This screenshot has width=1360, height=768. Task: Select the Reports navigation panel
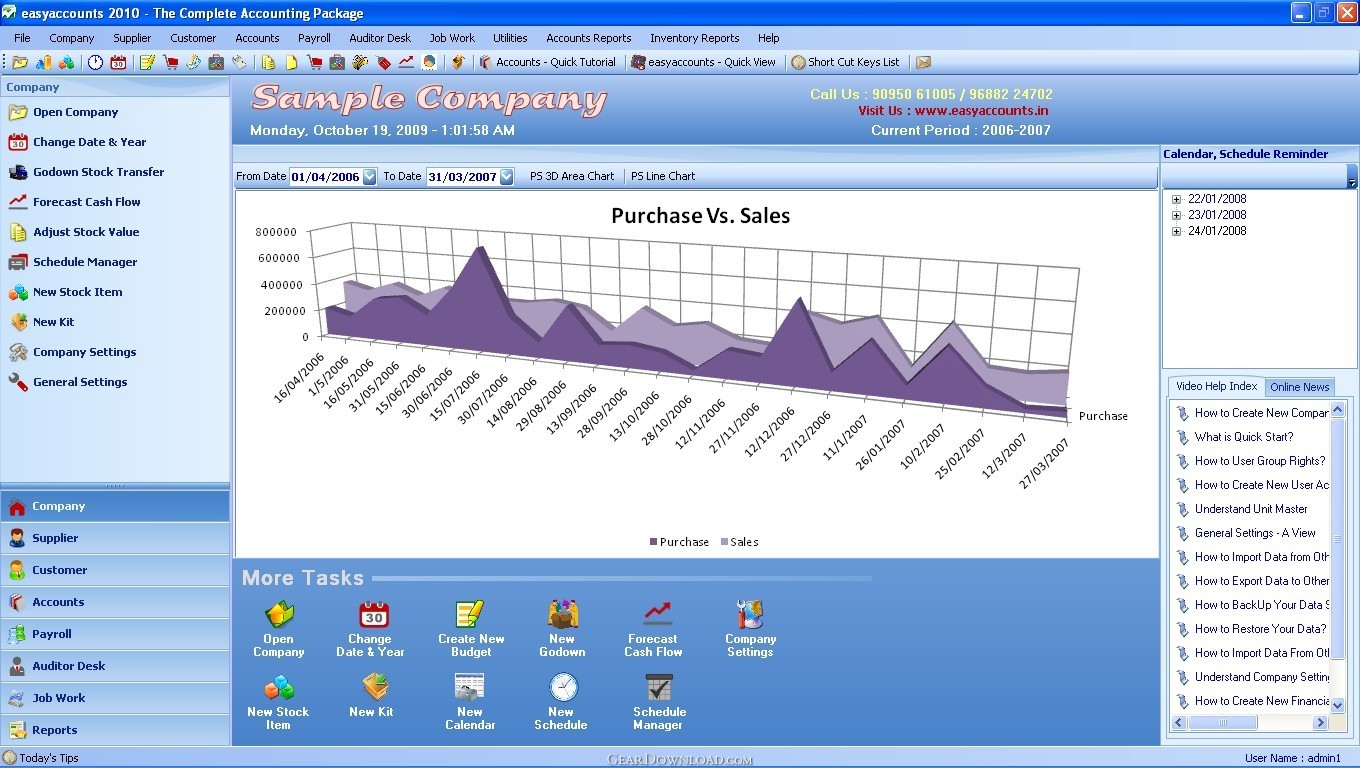click(x=115, y=730)
